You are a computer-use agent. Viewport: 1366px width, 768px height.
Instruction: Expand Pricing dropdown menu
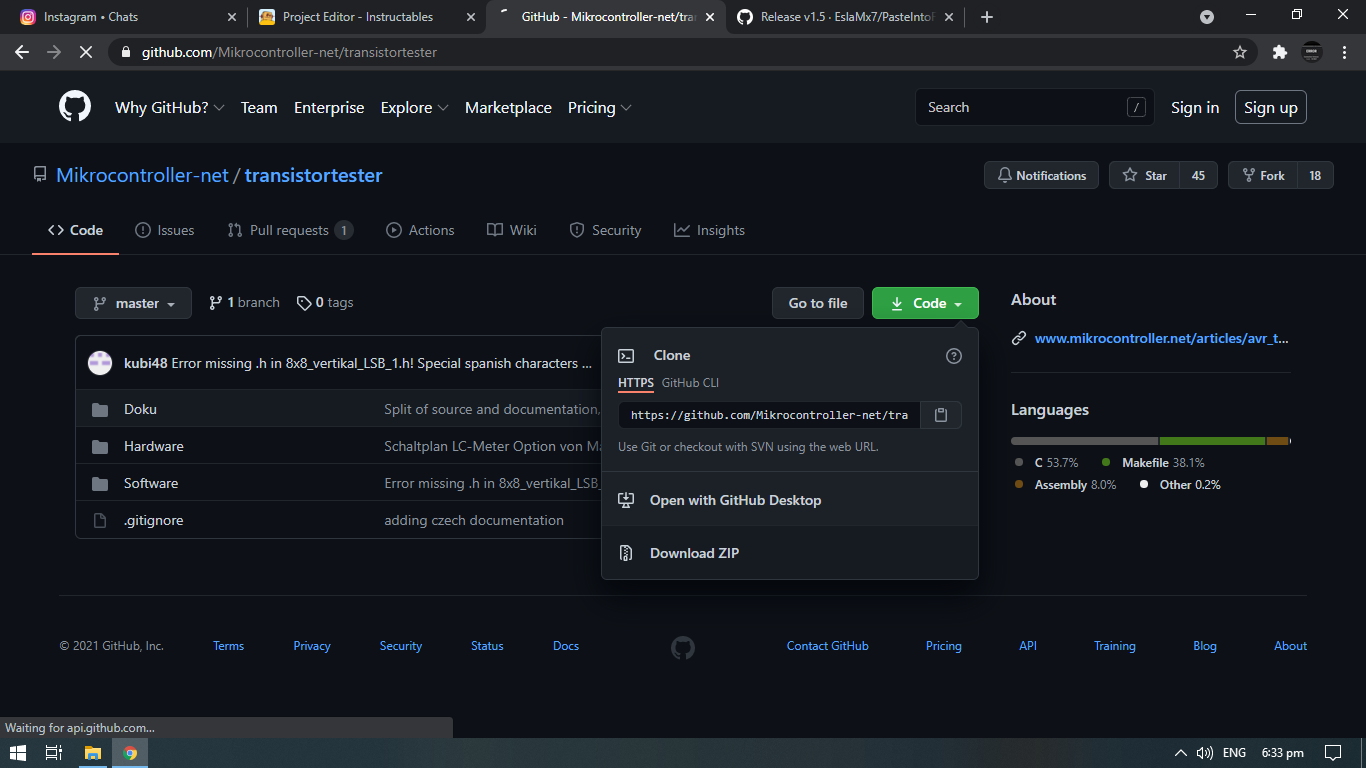pos(599,107)
